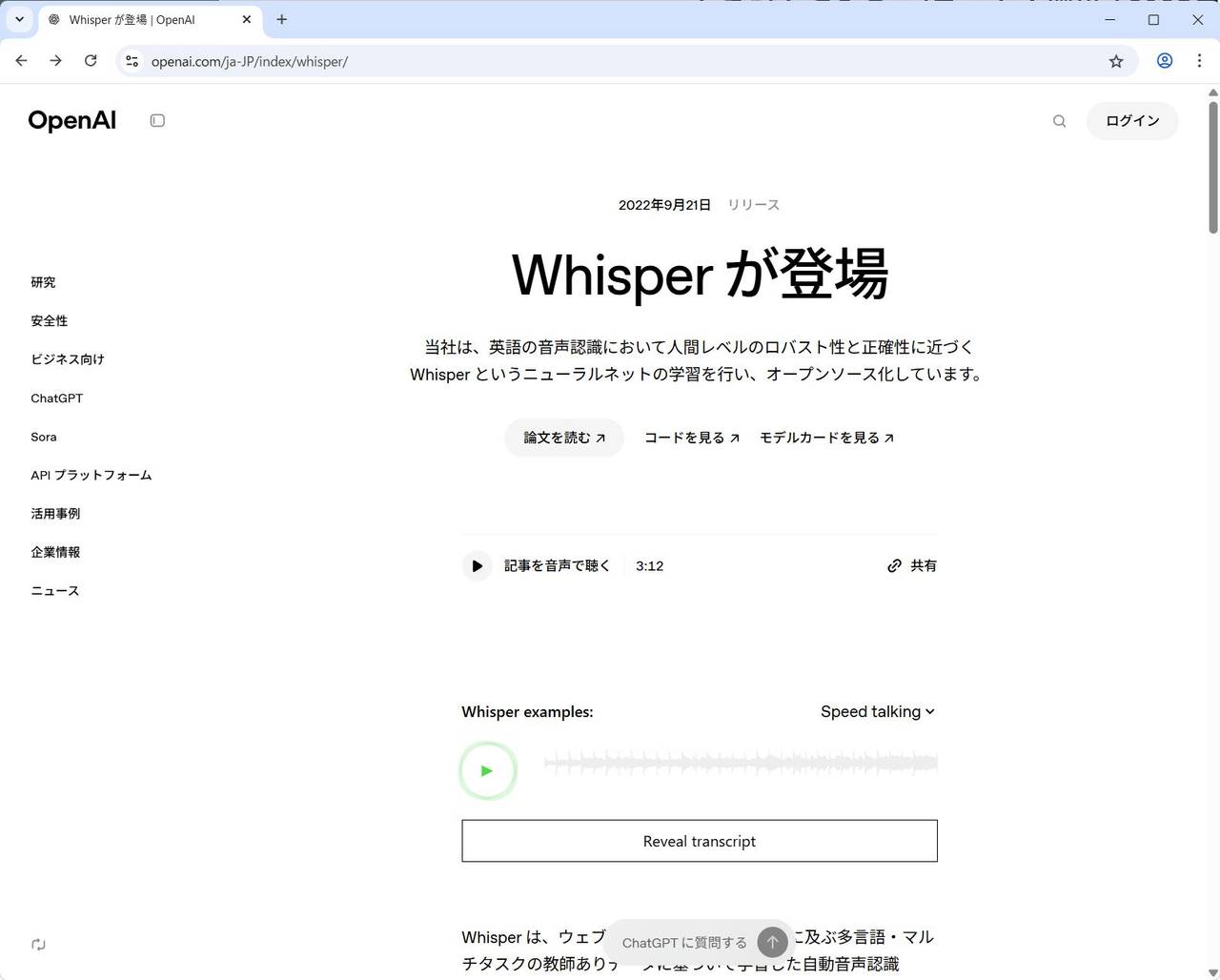Click the モデルカードを見る link
The width and height of the screenshot is (1220, 980).
[826, 438]
